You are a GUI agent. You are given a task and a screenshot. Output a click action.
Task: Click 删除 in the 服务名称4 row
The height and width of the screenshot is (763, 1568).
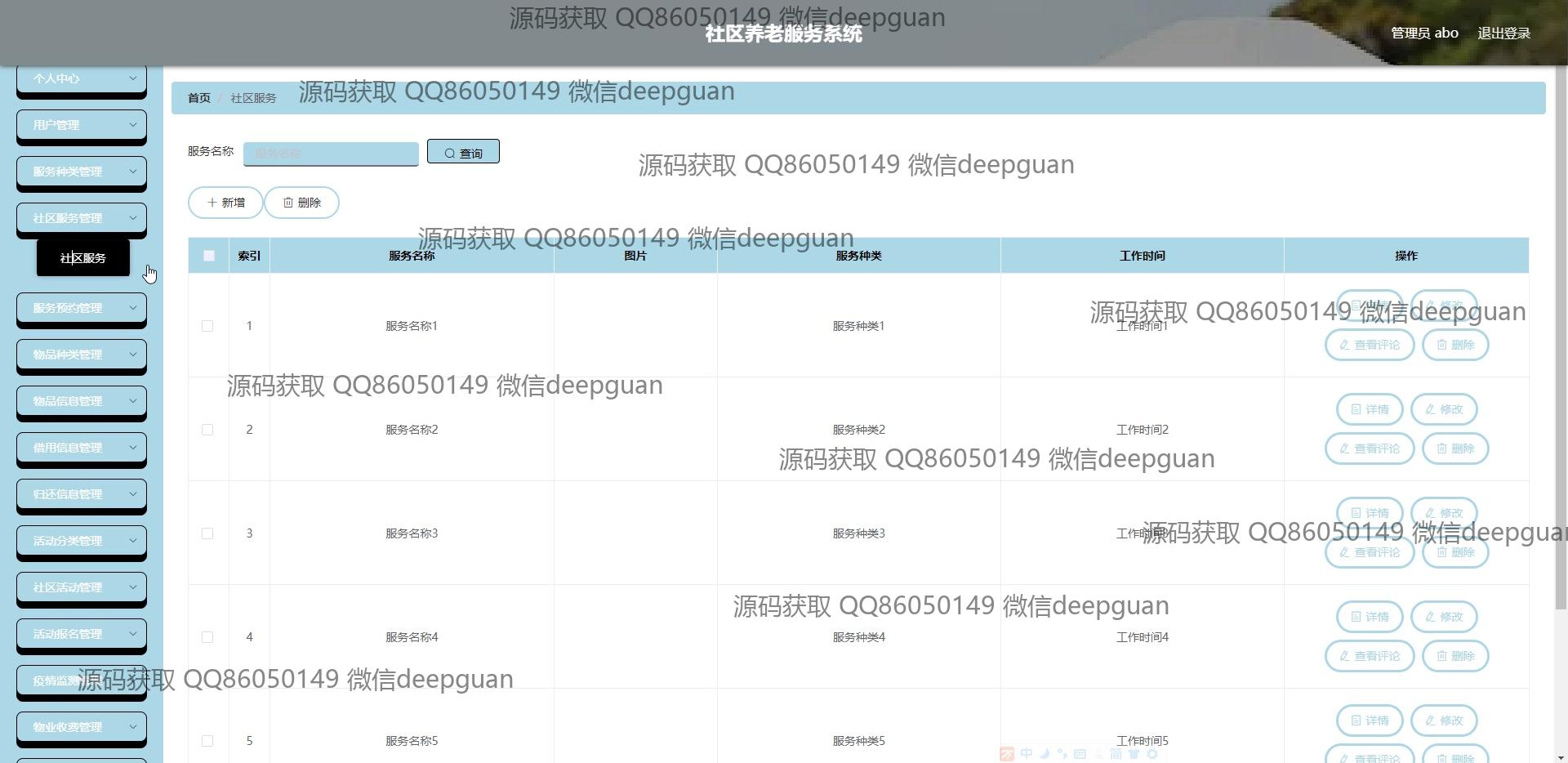click(1455, 656)
